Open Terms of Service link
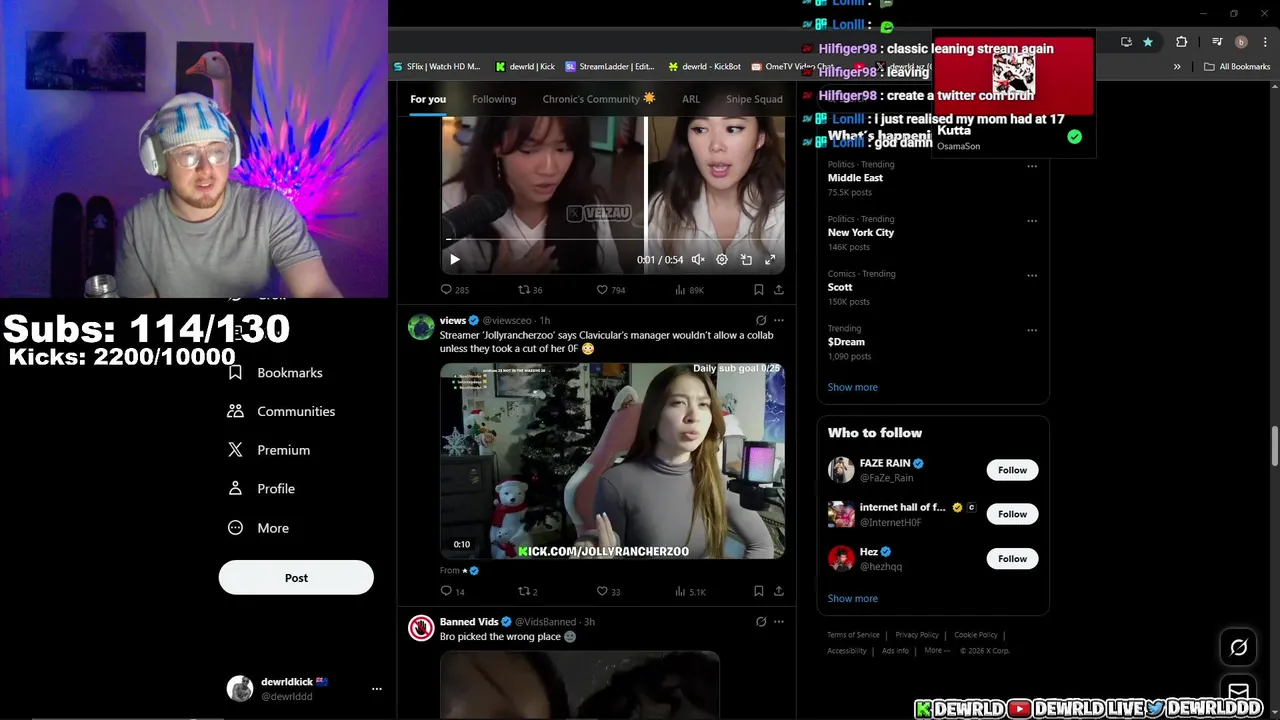The image size is (1280, 720). (x=853, y=635)
